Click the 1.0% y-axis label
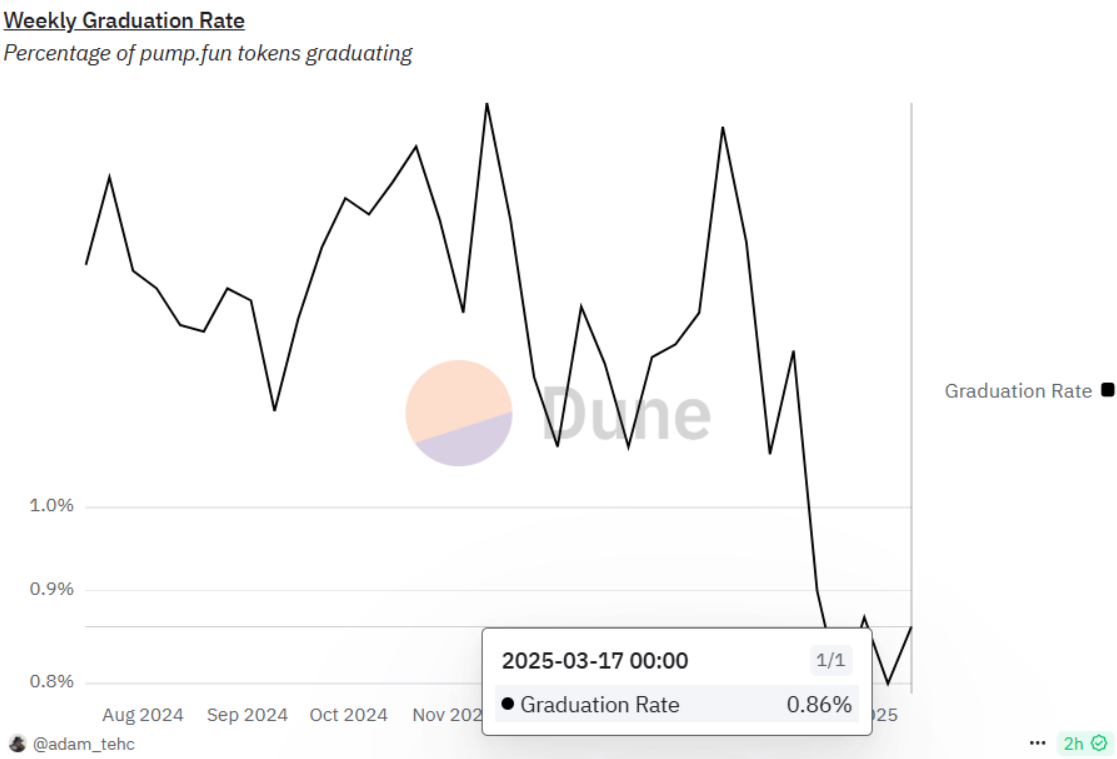Image resolution: width=1117 pixels, height=759 pixels. click(51, 506)
